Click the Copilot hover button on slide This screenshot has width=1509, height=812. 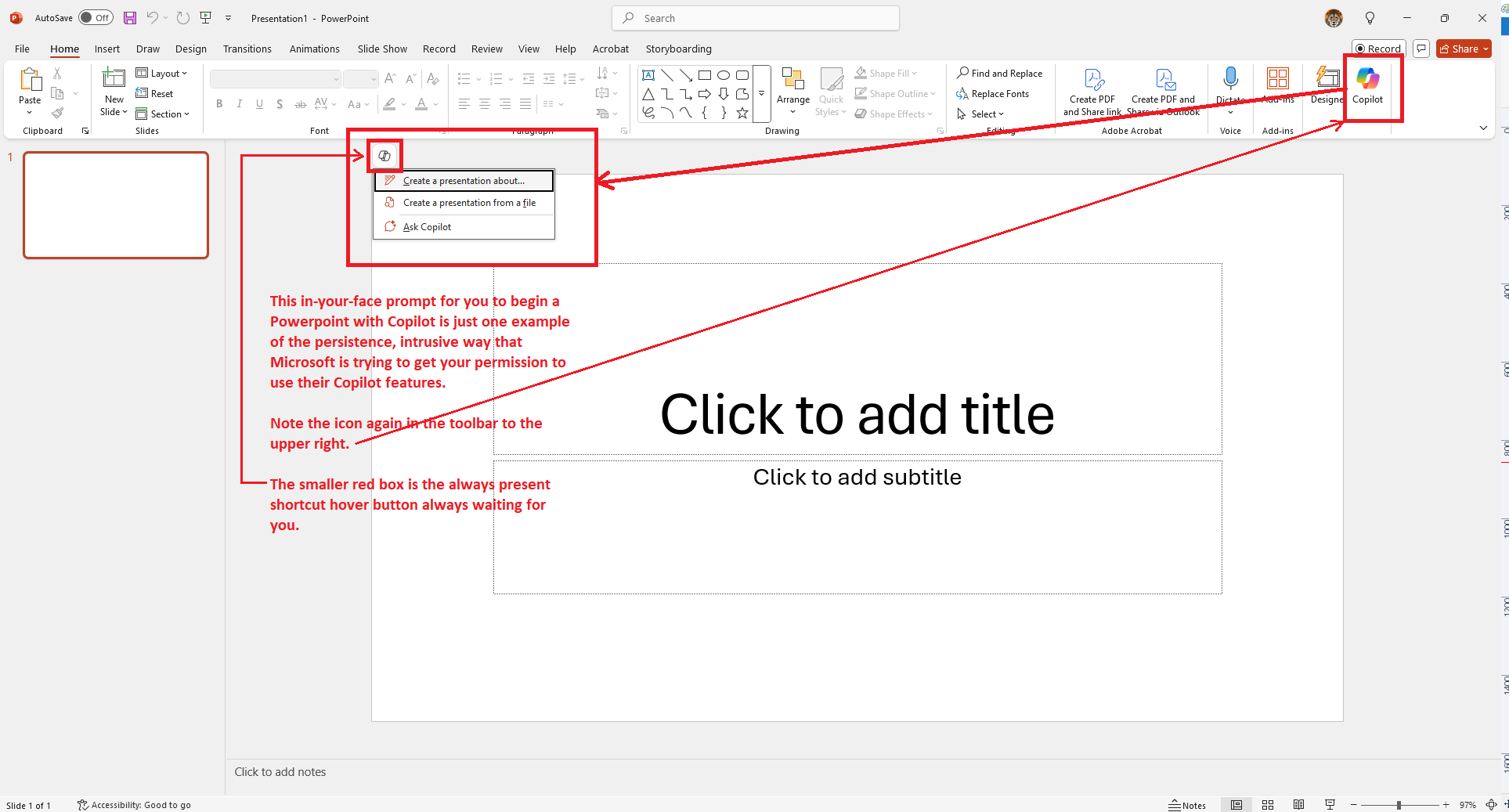[x=384, y=156]
